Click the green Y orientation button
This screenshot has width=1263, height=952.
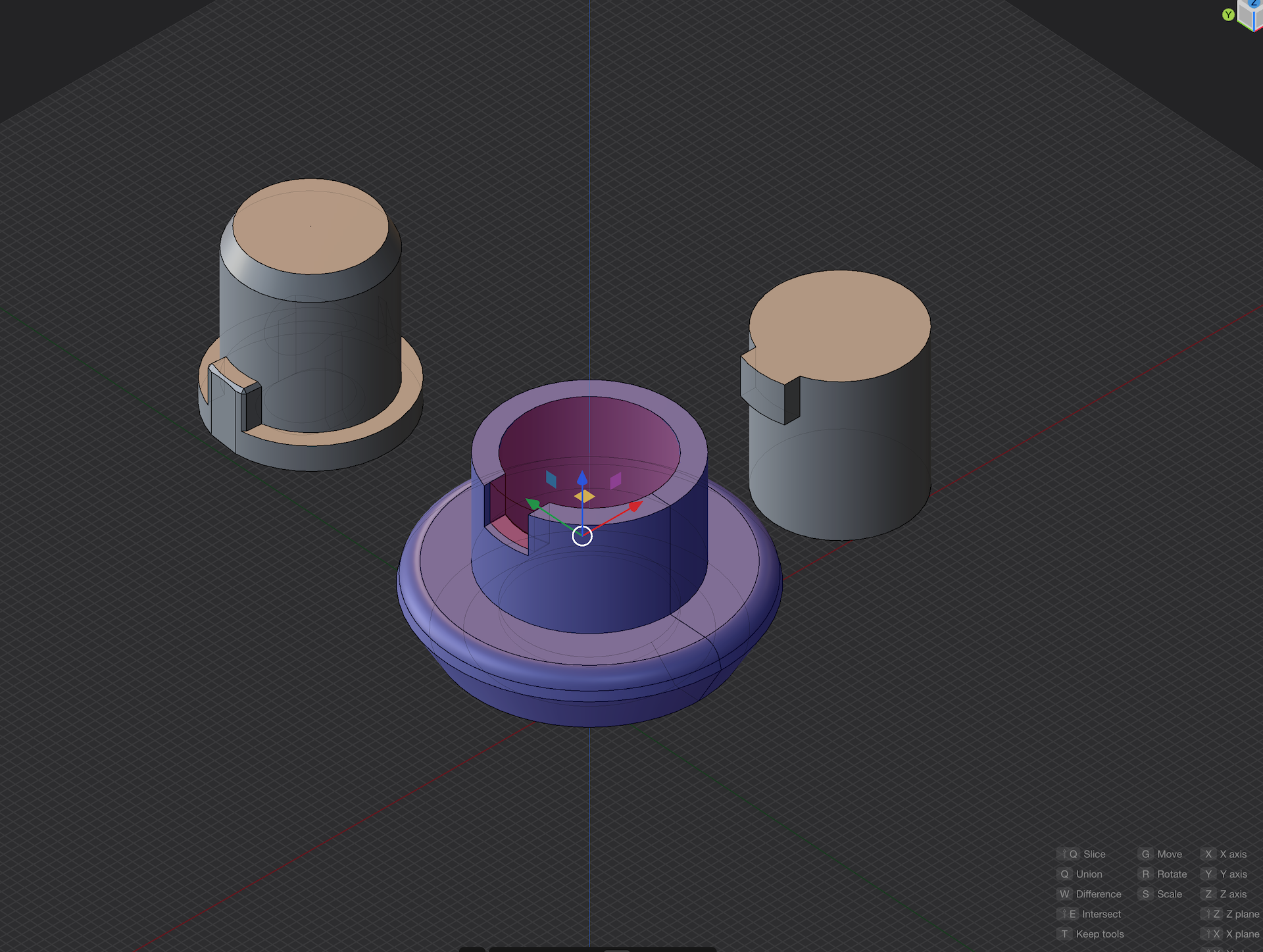(1227, 14)
